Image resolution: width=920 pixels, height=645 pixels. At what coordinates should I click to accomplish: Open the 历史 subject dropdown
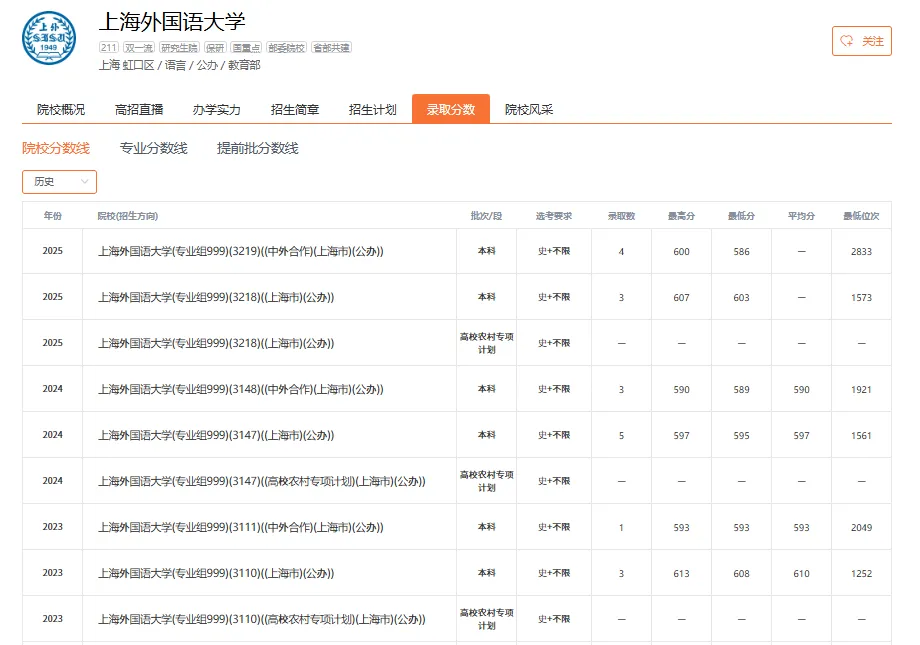tap(59, 182)
